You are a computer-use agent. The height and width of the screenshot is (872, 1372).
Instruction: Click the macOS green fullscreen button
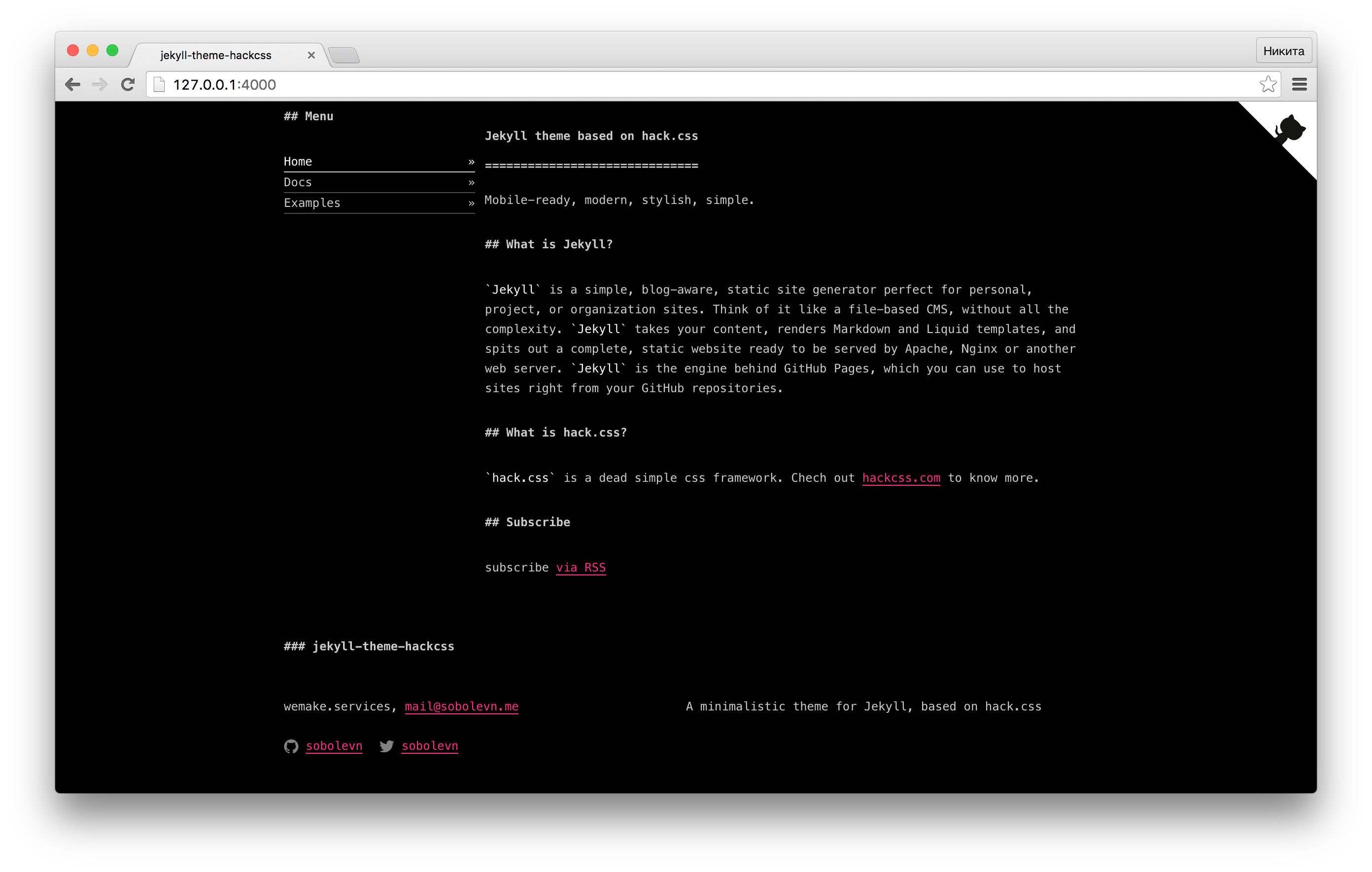(113, 51)
